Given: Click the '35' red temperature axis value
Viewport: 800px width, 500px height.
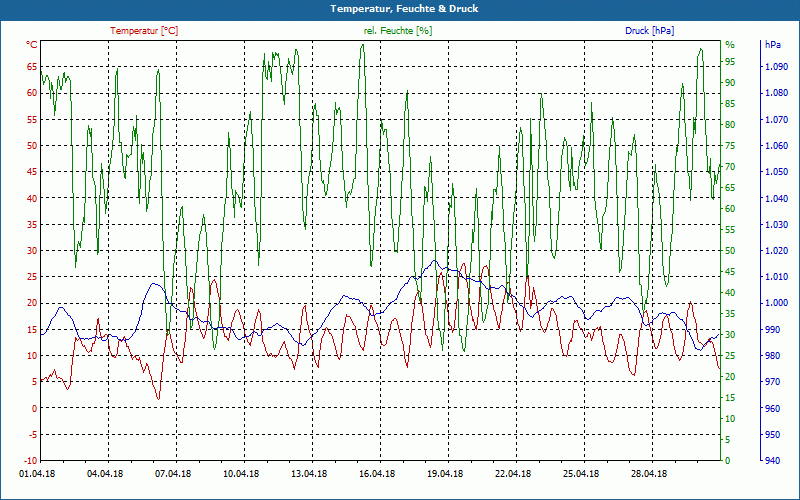Looking at the screenshot, I should coord(32,224).
